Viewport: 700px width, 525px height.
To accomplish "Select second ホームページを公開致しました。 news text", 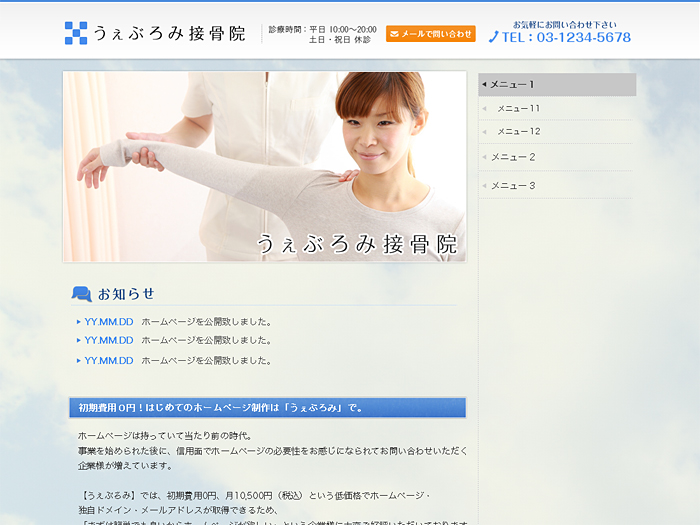I will [x=206, y=341].
